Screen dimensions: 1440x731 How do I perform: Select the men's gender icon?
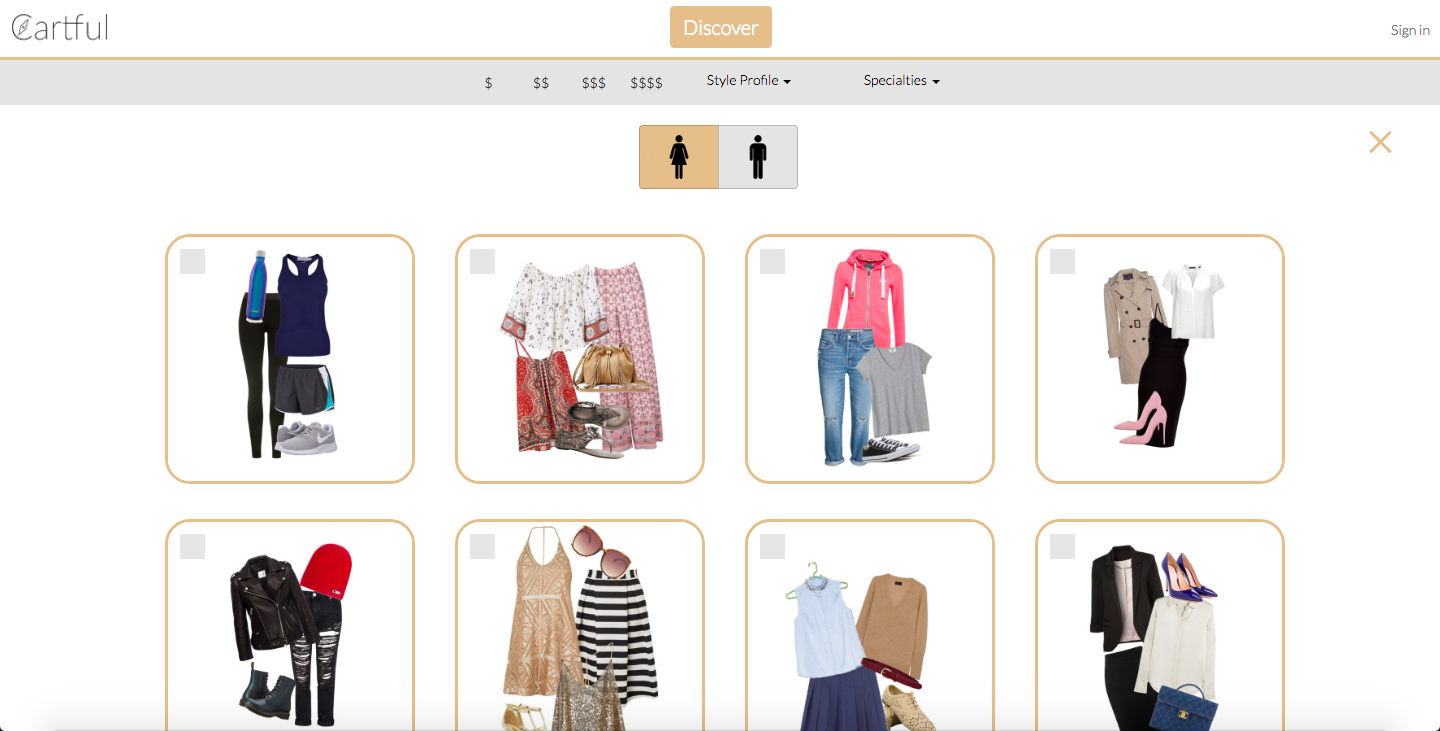pos(757,156)
